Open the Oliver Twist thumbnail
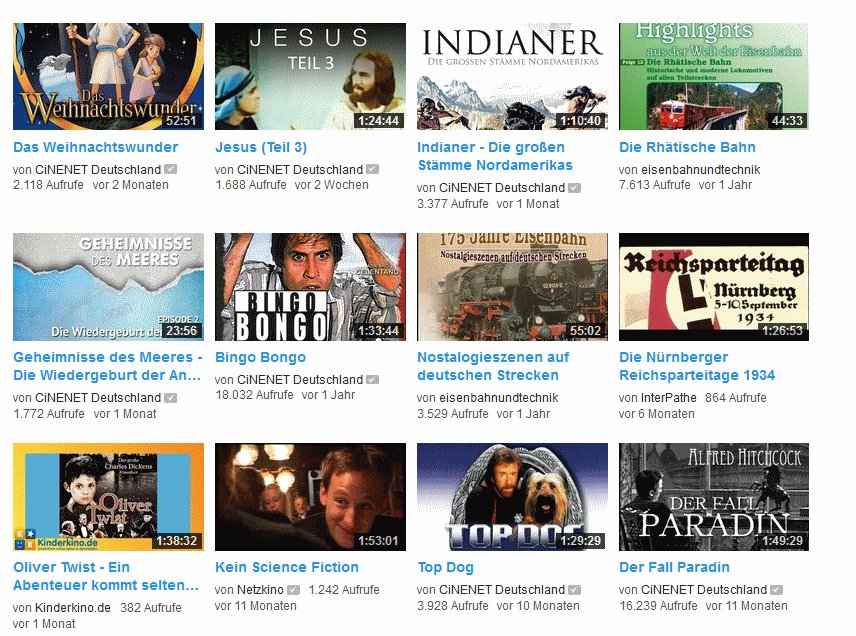 point(108,497)
